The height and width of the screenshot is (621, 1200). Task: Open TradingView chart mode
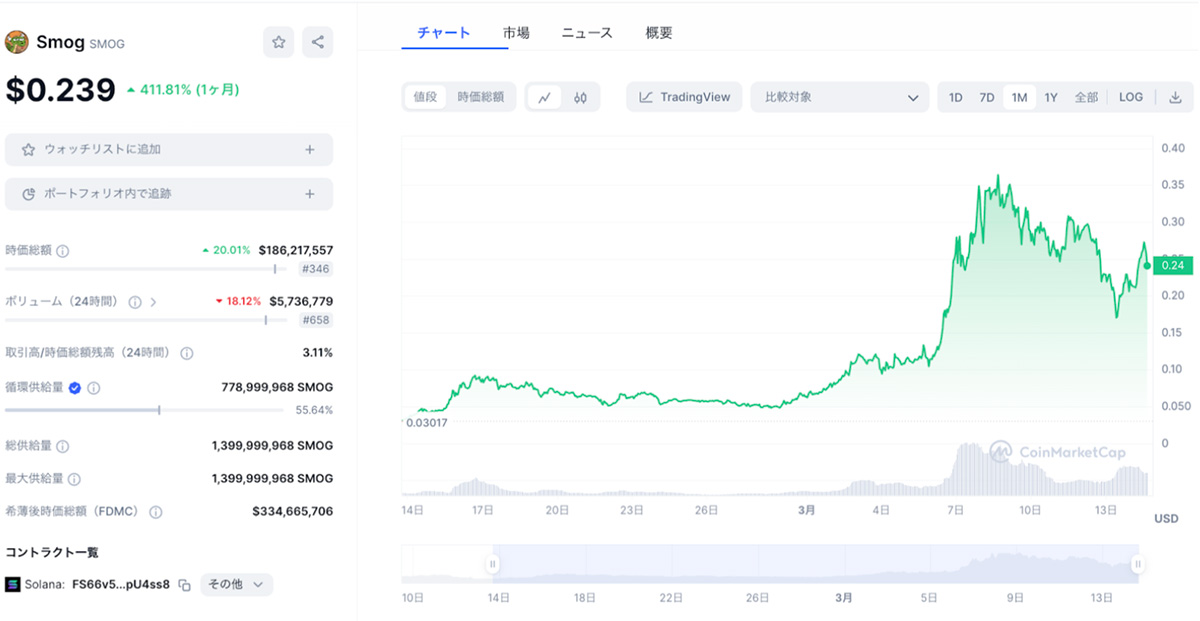pos(685,97)
